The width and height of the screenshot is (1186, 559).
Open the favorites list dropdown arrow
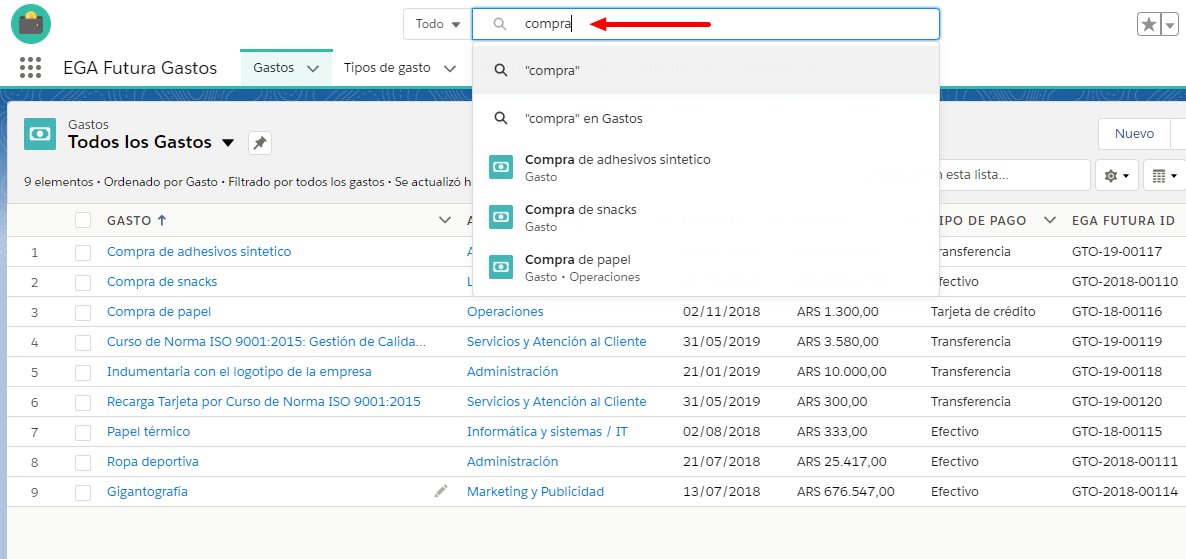tap(1169, 24)
